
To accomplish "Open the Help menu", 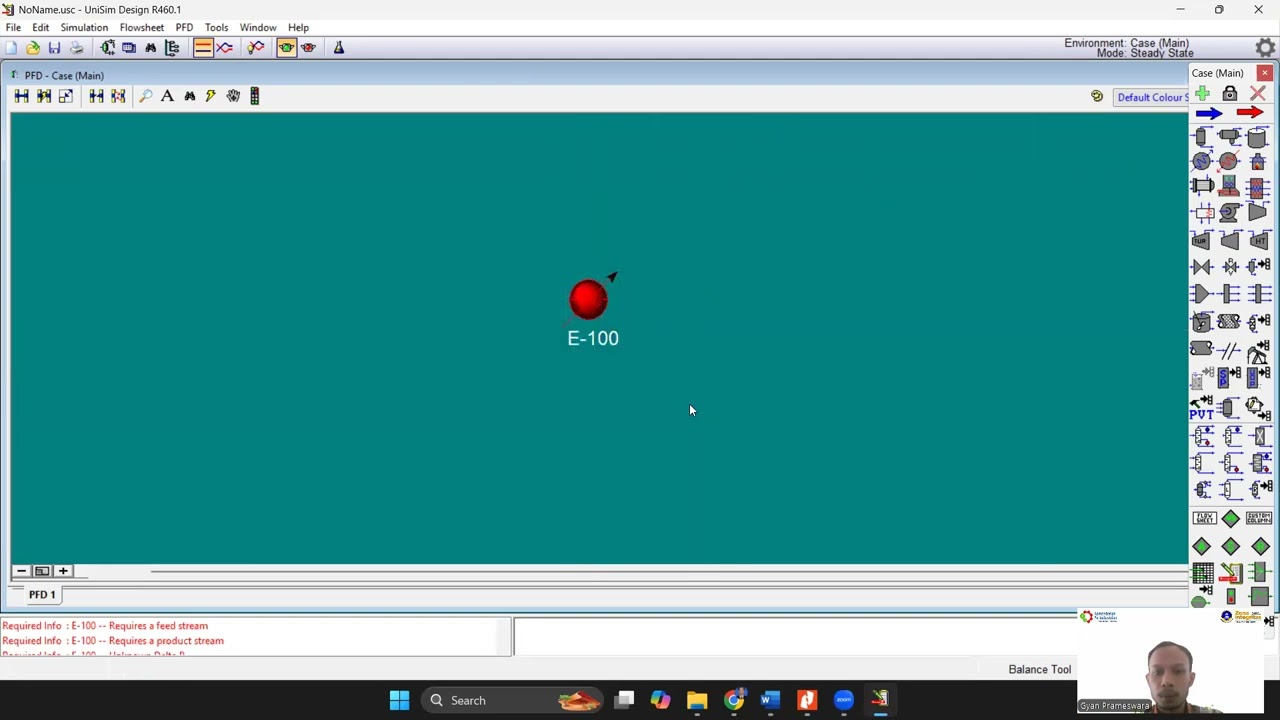I will [298, 27].
